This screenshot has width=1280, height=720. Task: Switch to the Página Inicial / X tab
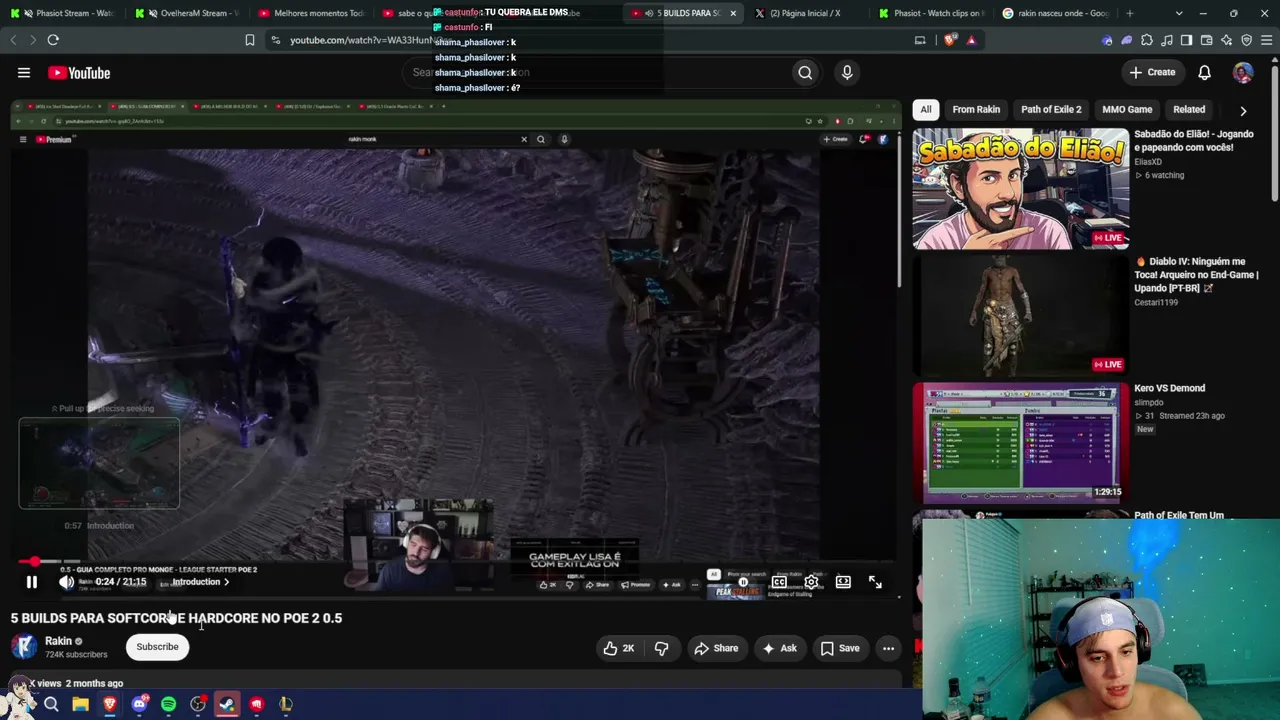805,13
